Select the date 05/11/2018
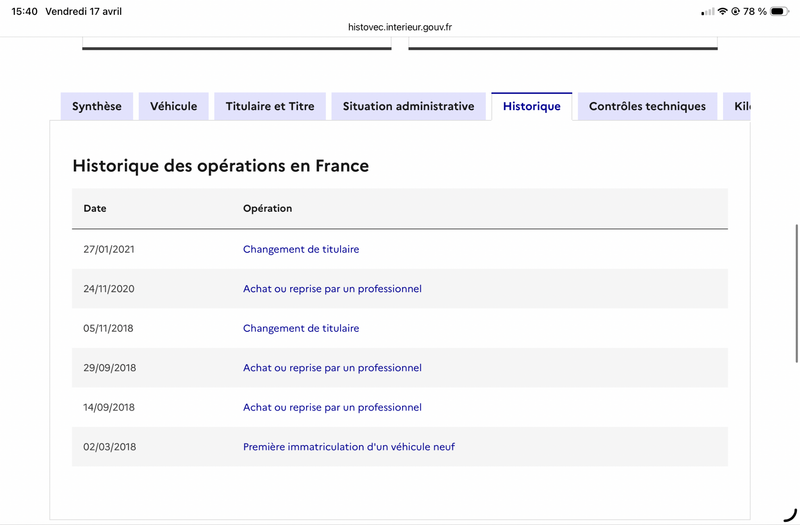This screenshot has width=800, height=525. [108, 328]
